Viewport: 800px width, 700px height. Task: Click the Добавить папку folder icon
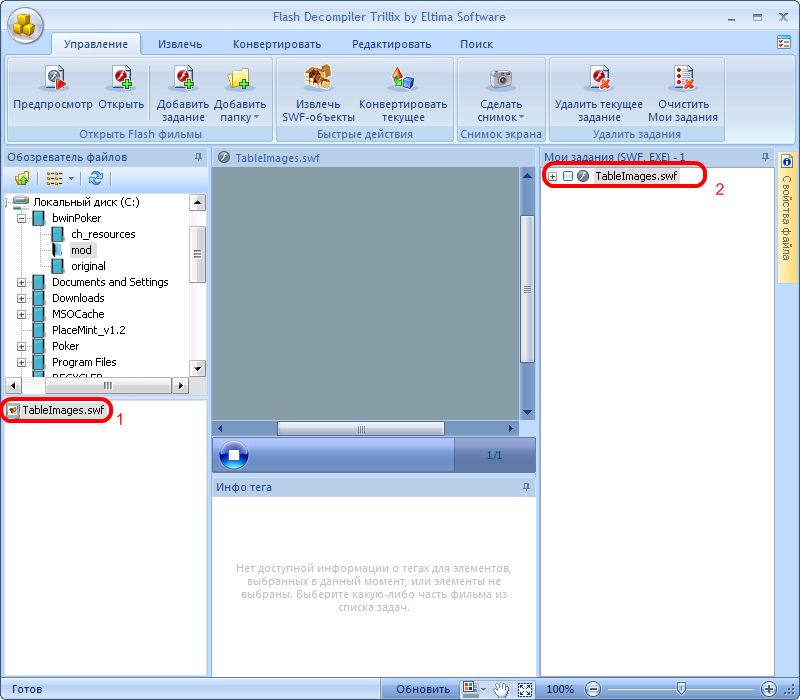pos(239,79)
